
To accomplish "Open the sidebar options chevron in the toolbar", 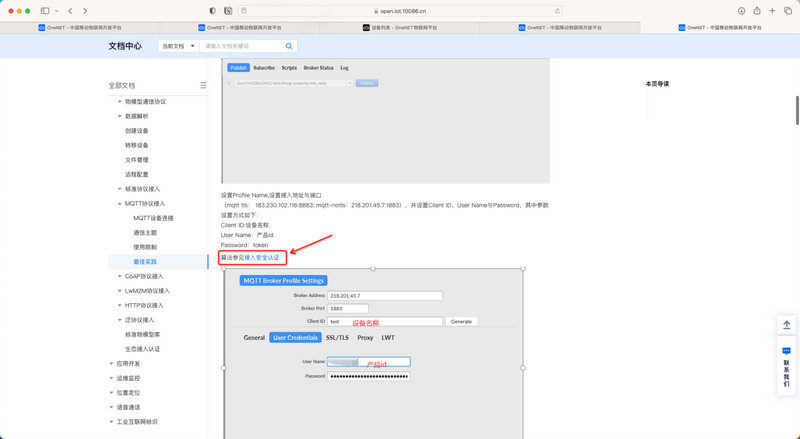I will pos(57,11).
